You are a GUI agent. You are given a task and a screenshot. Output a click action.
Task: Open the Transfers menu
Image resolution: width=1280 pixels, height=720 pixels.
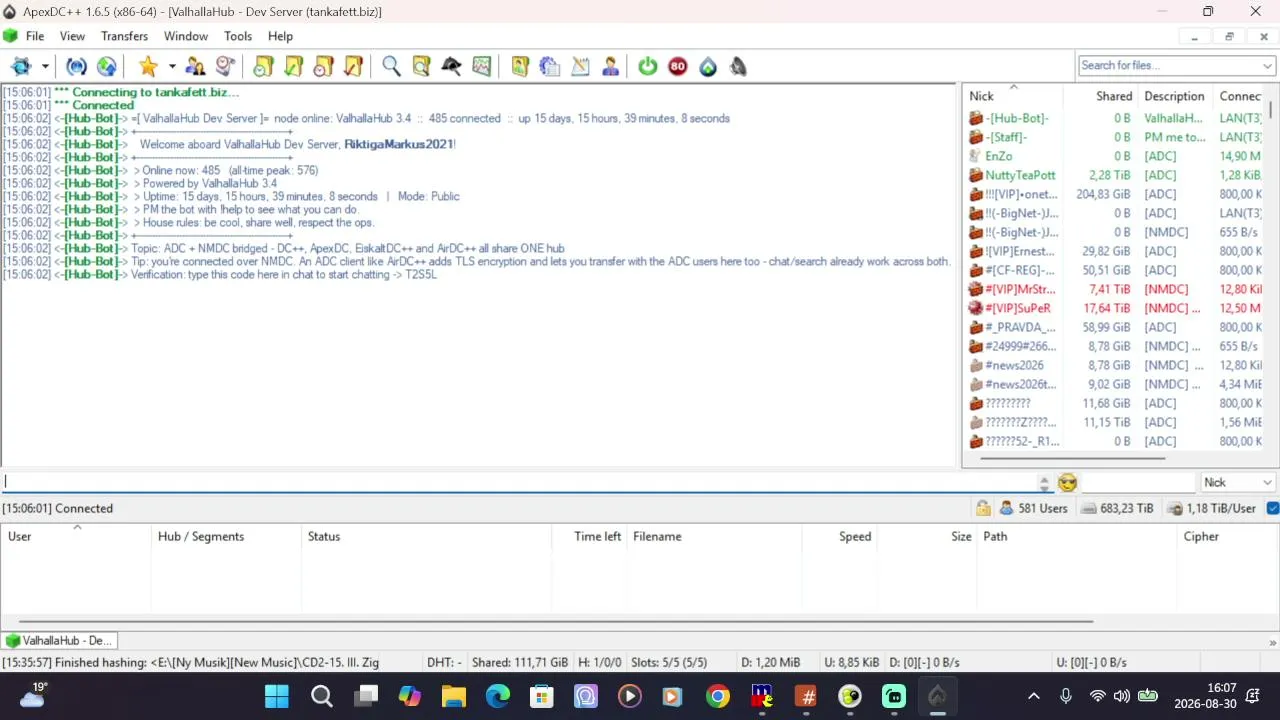[124, 36]
